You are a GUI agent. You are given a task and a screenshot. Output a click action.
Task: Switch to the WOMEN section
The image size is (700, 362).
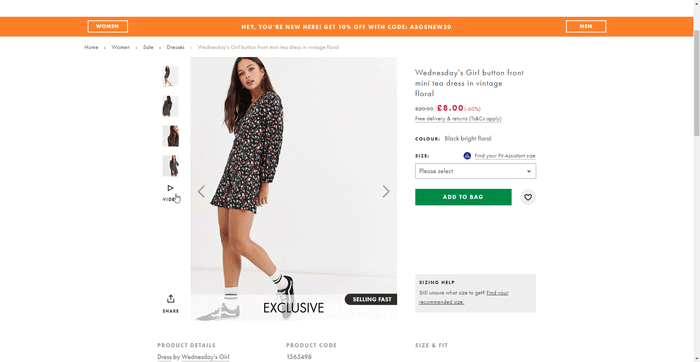click(108, 26)
